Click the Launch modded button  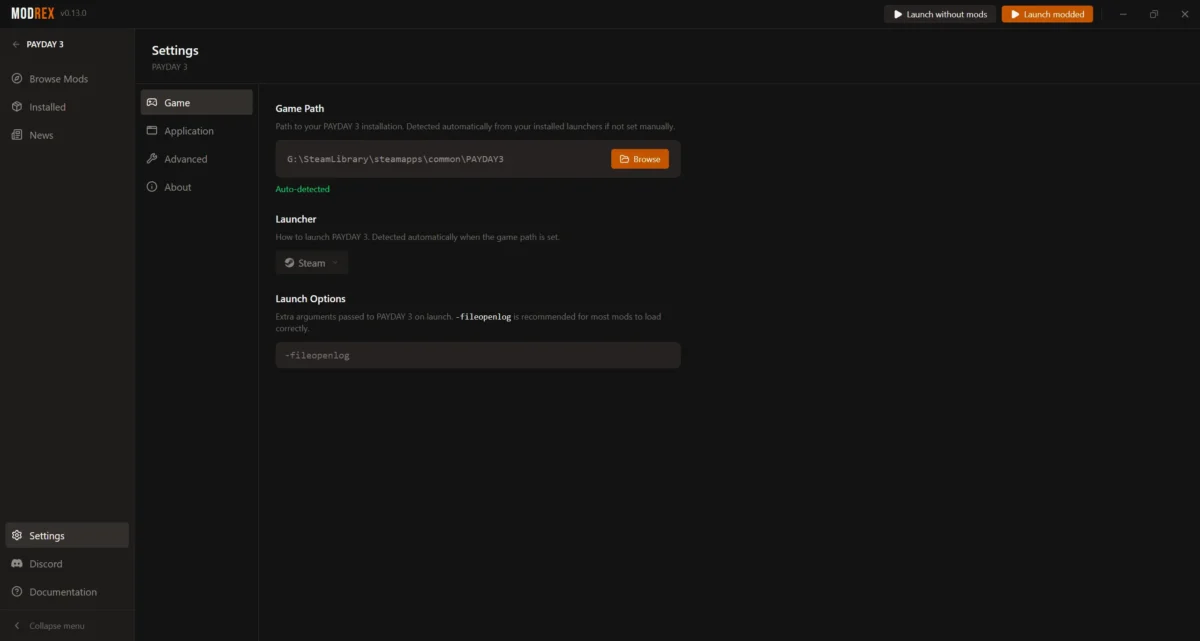tap(1047, 14)
